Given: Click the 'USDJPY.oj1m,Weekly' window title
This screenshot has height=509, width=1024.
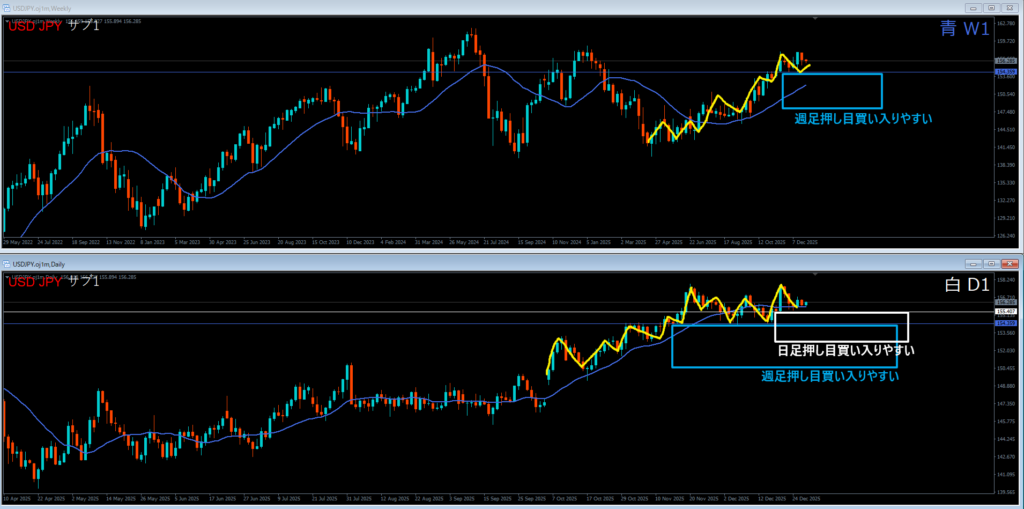Looking at the screenshot, I should [41, 7].
